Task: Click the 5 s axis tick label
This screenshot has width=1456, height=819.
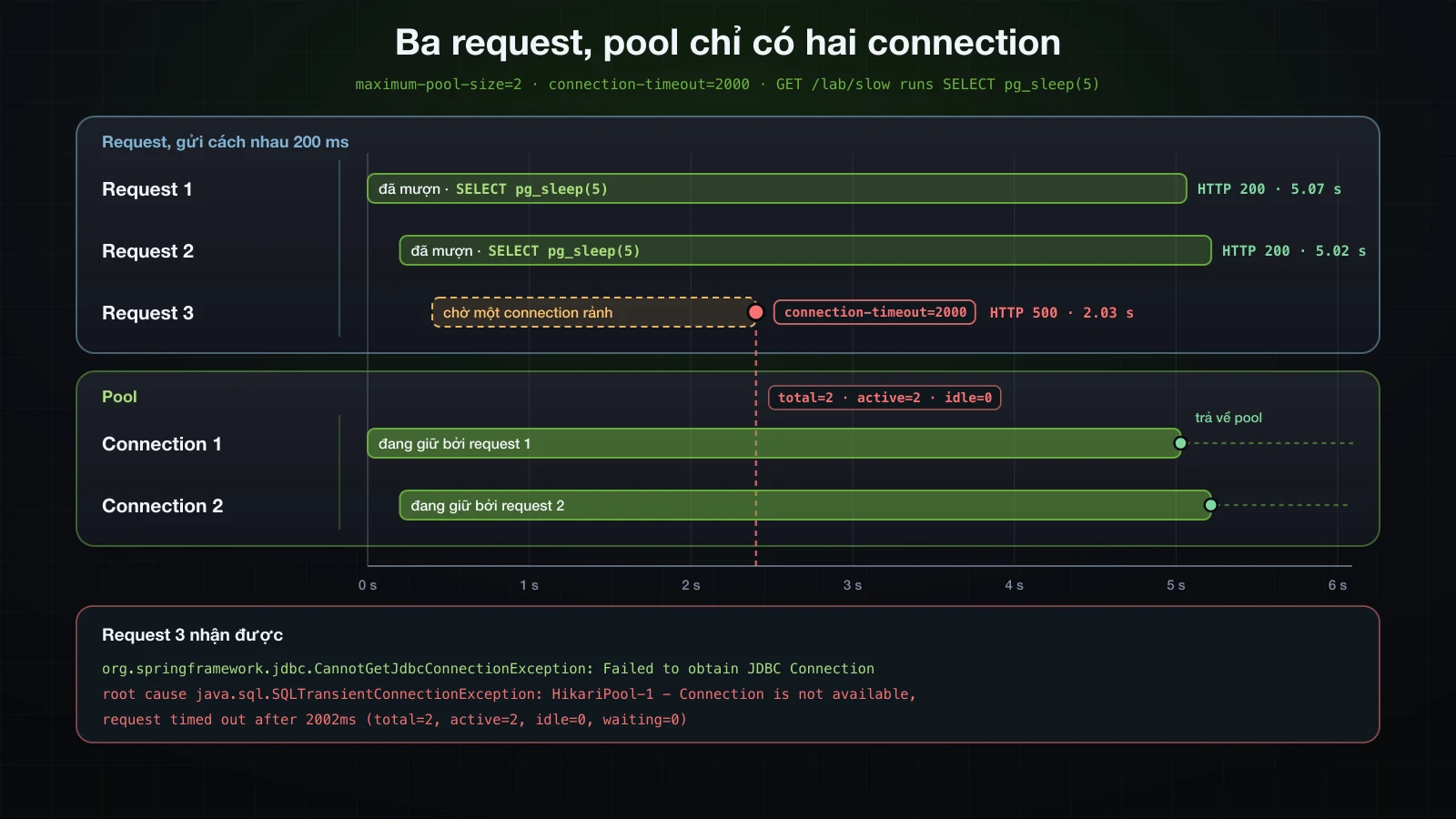Action: pyautogui.click(x=1176, y=585)
